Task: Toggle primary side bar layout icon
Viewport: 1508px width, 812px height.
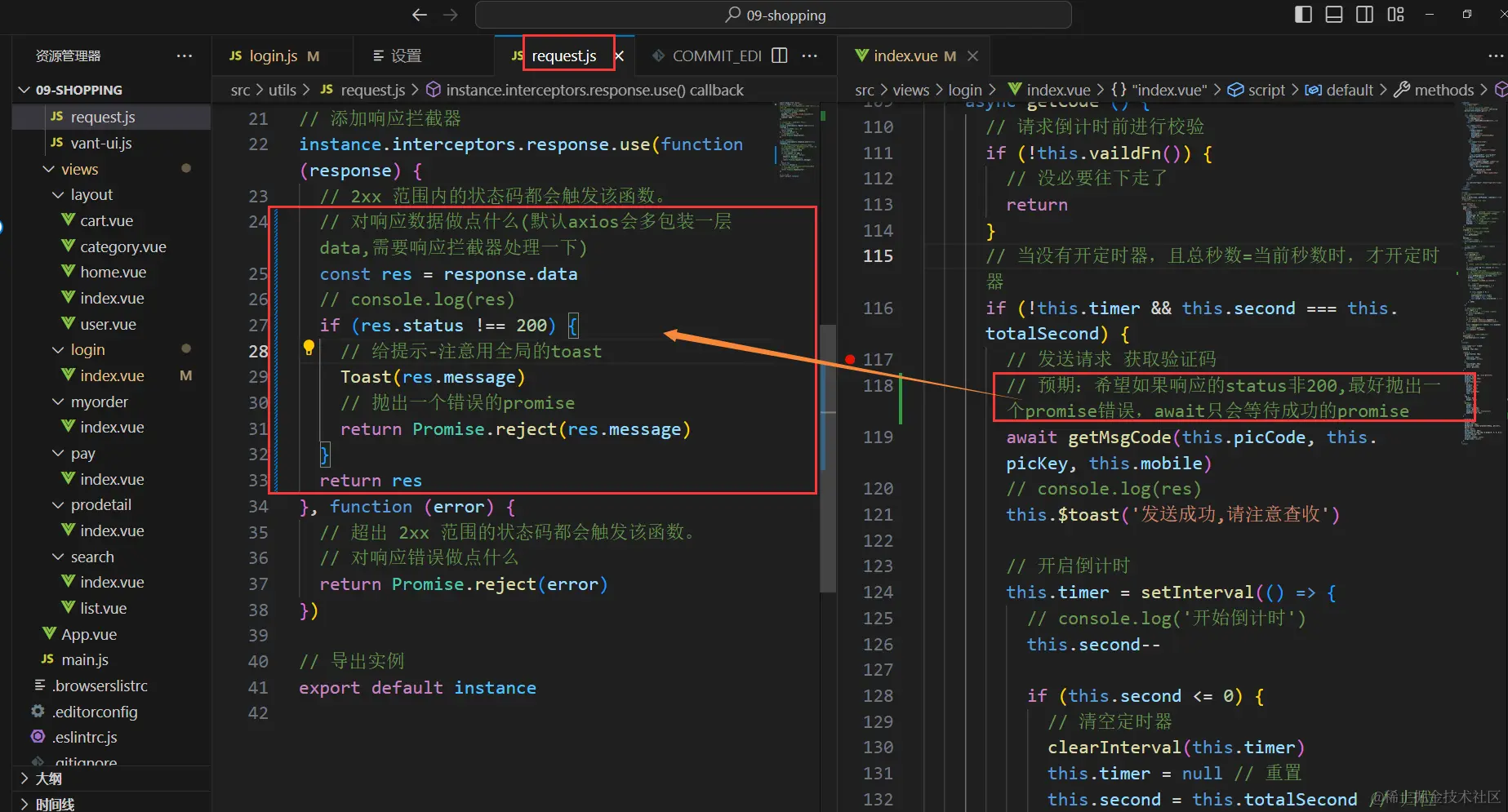Action: tap(1303, 15)
